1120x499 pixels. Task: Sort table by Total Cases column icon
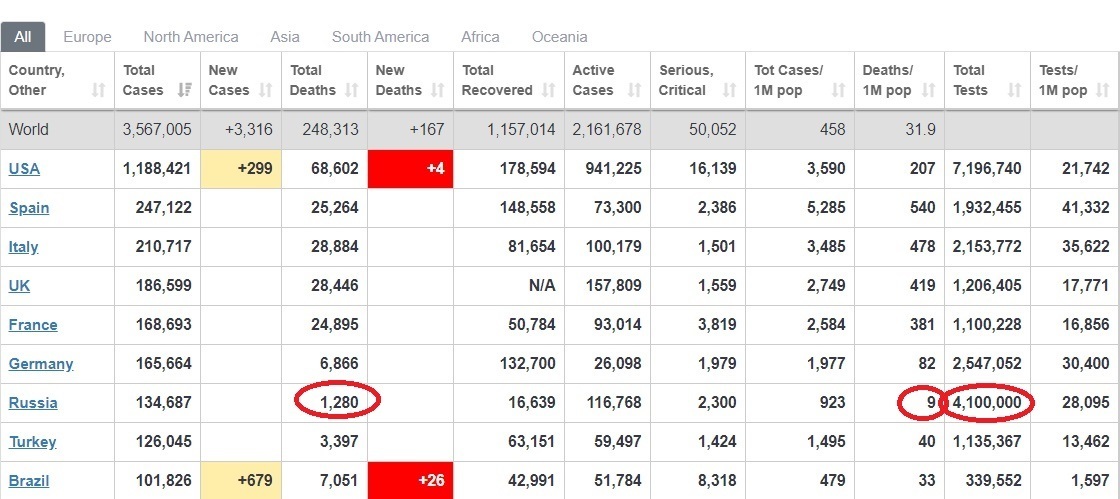(x=184, y=90)
